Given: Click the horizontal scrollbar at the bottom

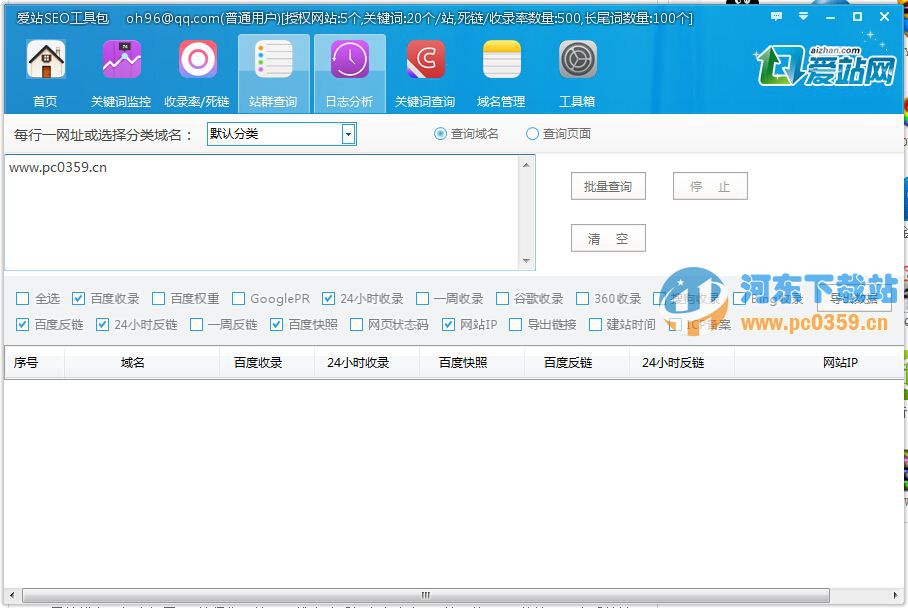Looking at the screenshot, I should point(424,594).
